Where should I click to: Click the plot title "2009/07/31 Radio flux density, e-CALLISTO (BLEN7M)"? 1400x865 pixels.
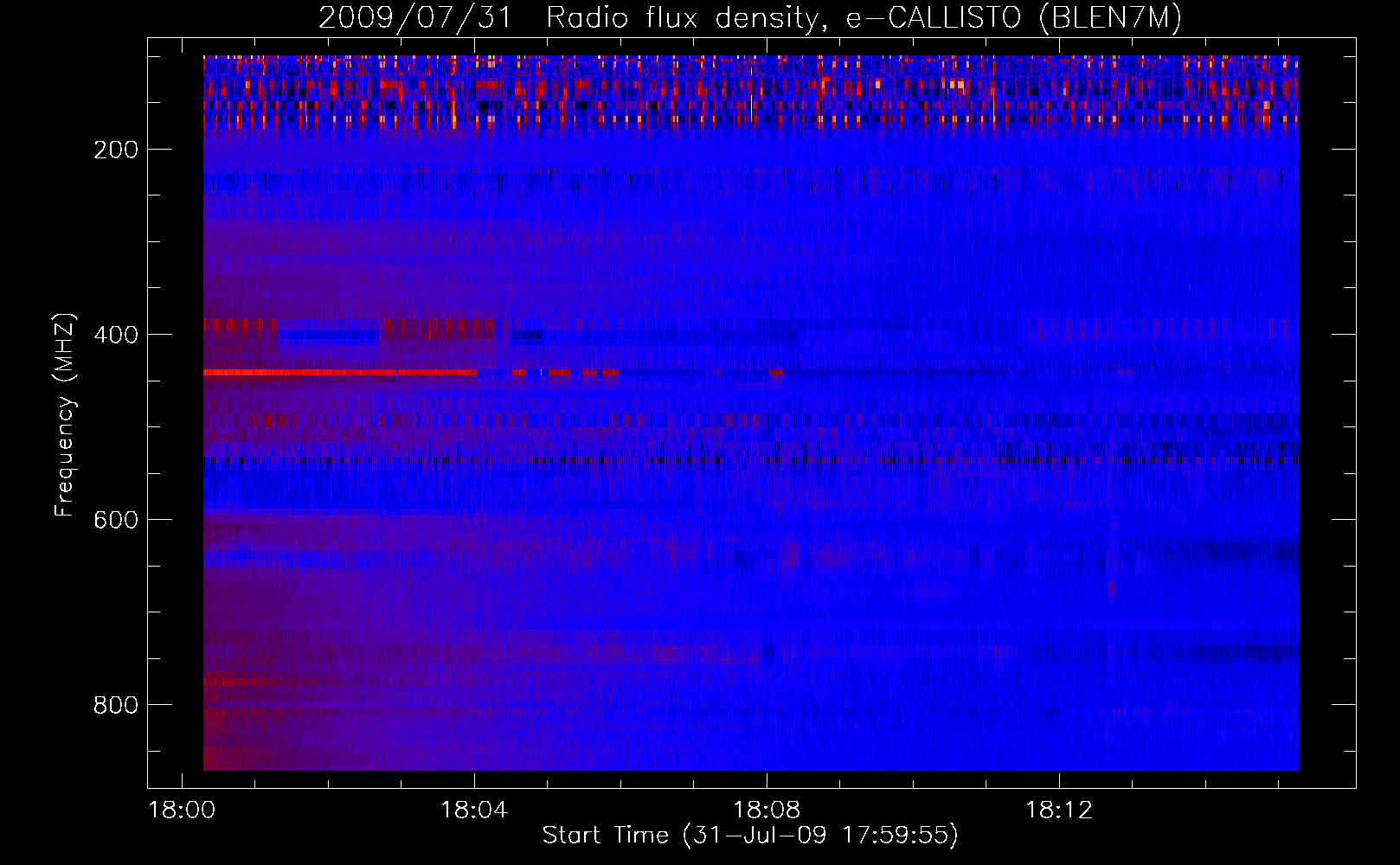point(750,17)
